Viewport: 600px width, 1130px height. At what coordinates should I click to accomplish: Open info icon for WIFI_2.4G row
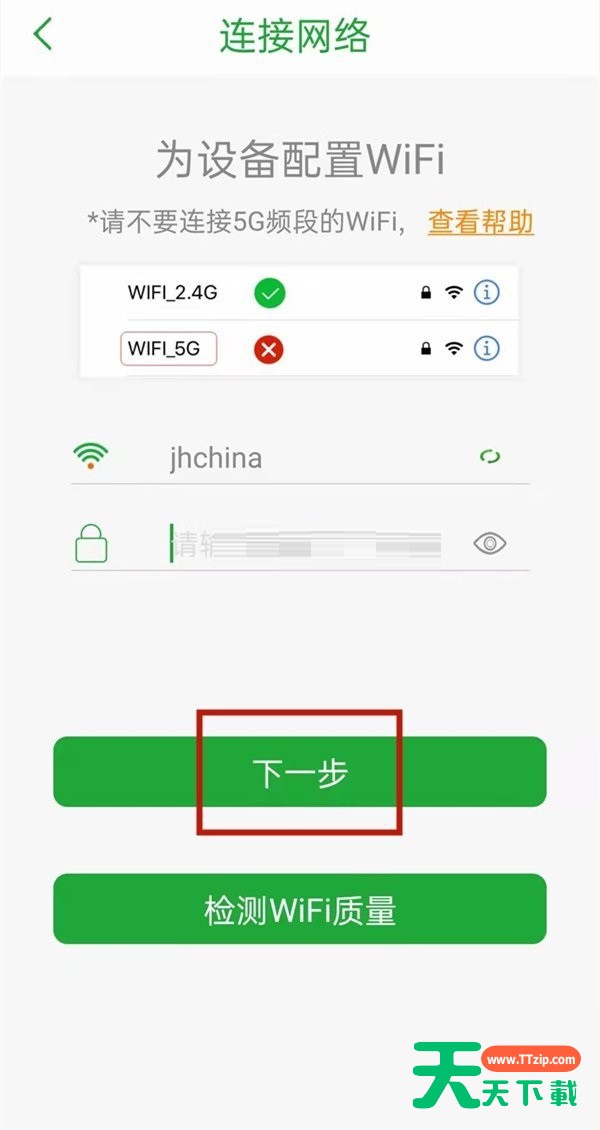pos(487,293)
